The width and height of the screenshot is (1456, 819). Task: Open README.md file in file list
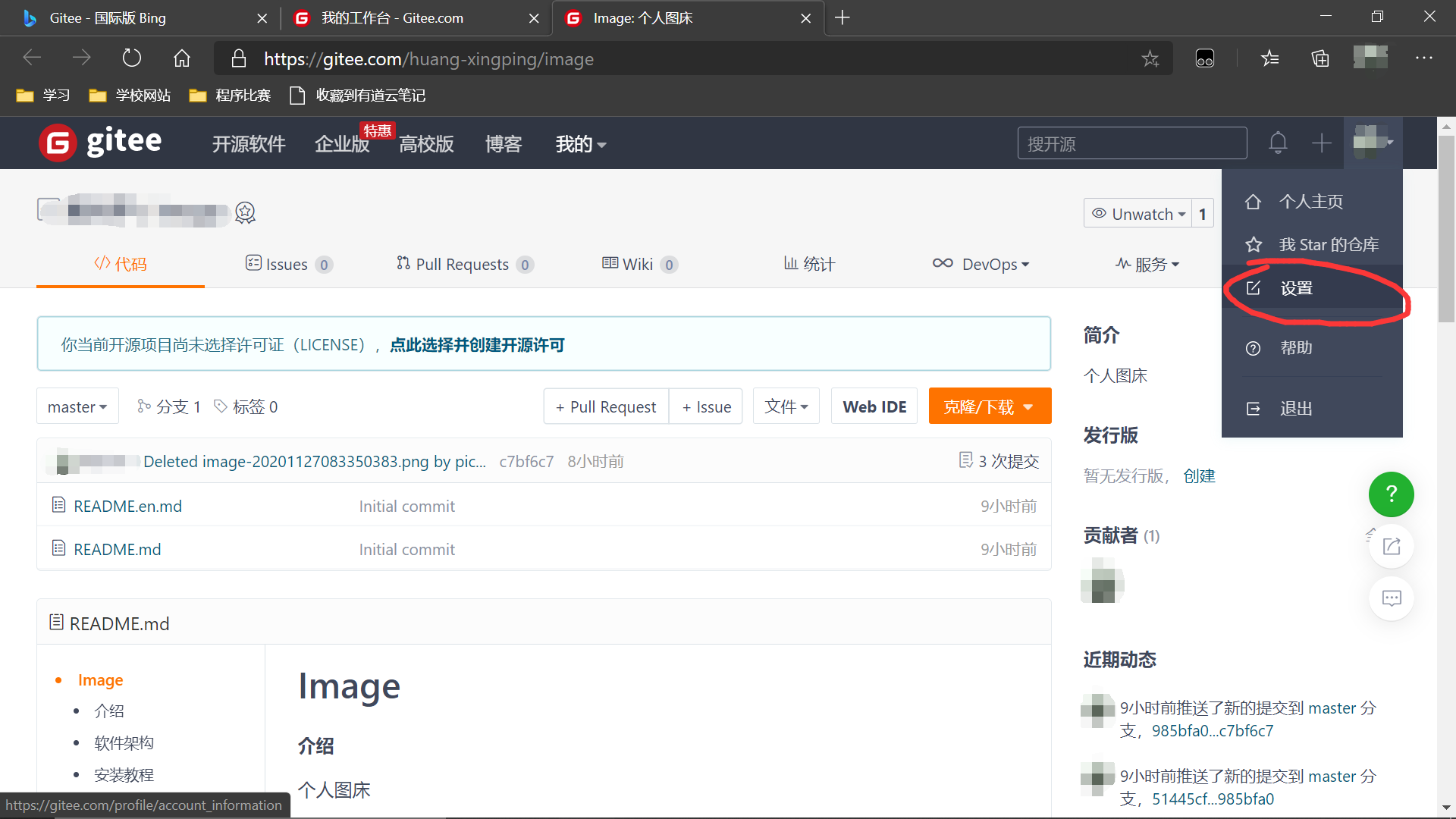[117, 549]
